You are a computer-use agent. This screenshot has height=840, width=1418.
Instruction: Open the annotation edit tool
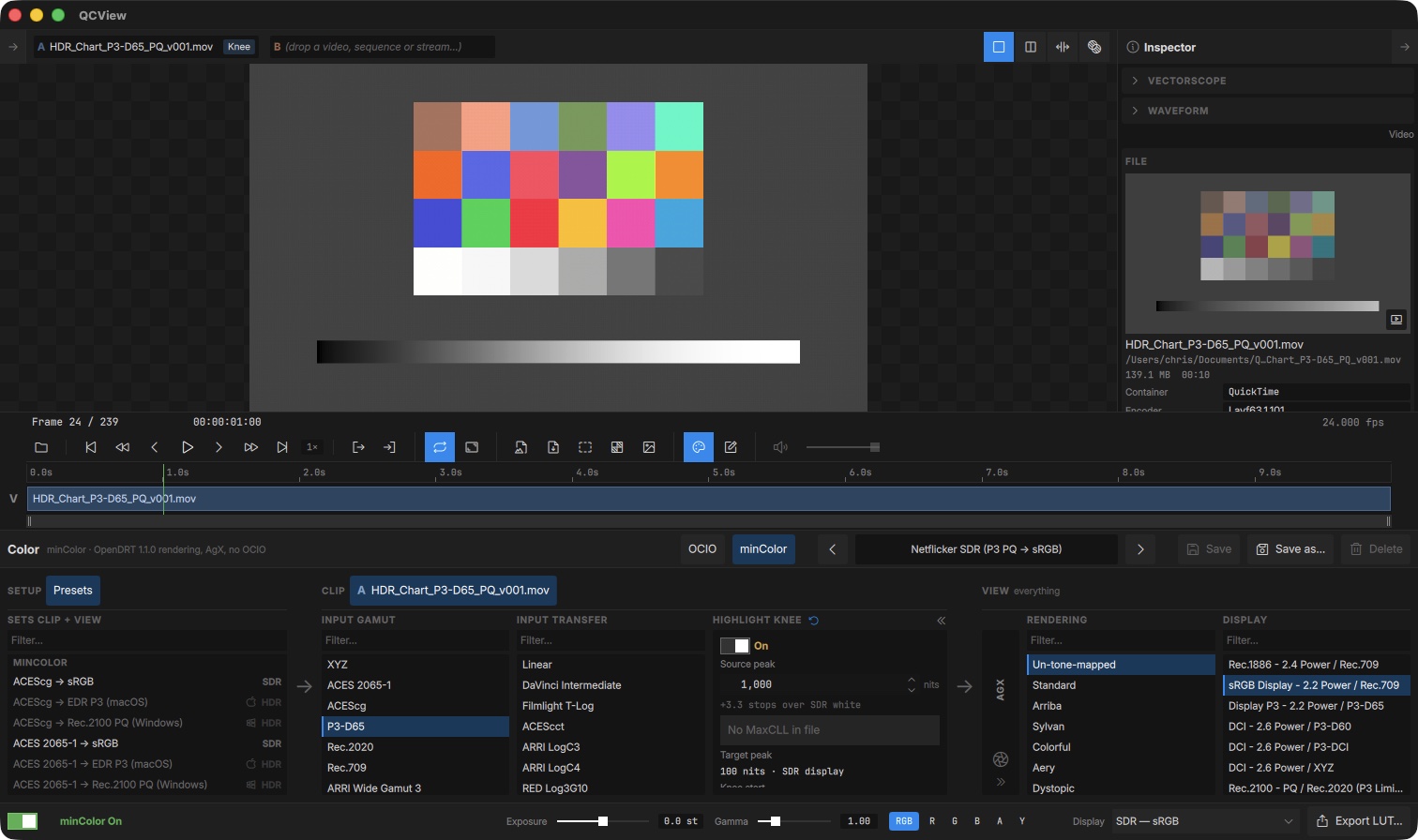point(732,447)
